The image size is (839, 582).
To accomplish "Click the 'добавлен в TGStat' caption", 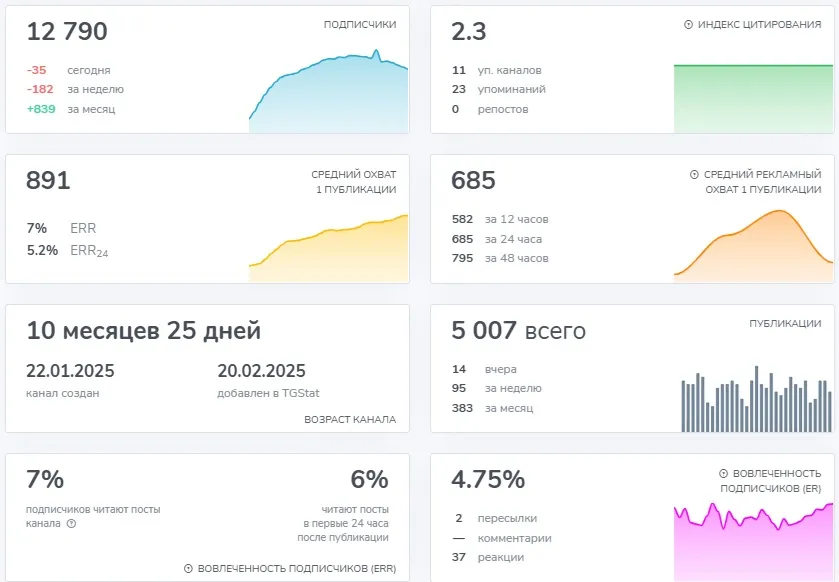I will click(x=268, y=393).
